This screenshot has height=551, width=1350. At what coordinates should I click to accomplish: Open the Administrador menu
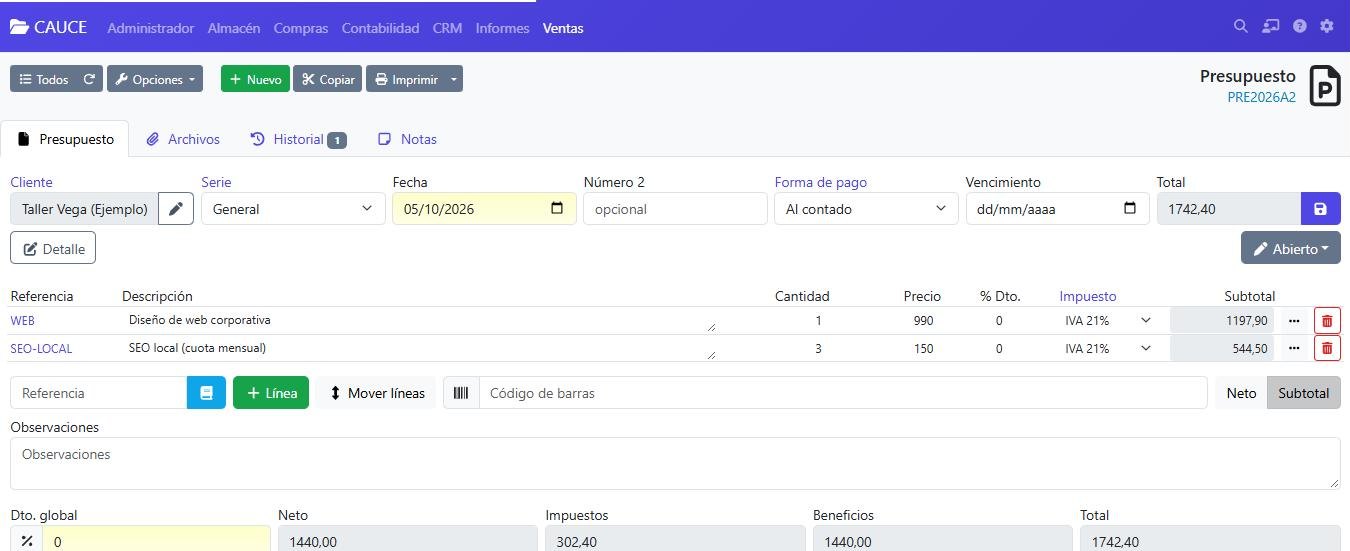coord(151,28)
